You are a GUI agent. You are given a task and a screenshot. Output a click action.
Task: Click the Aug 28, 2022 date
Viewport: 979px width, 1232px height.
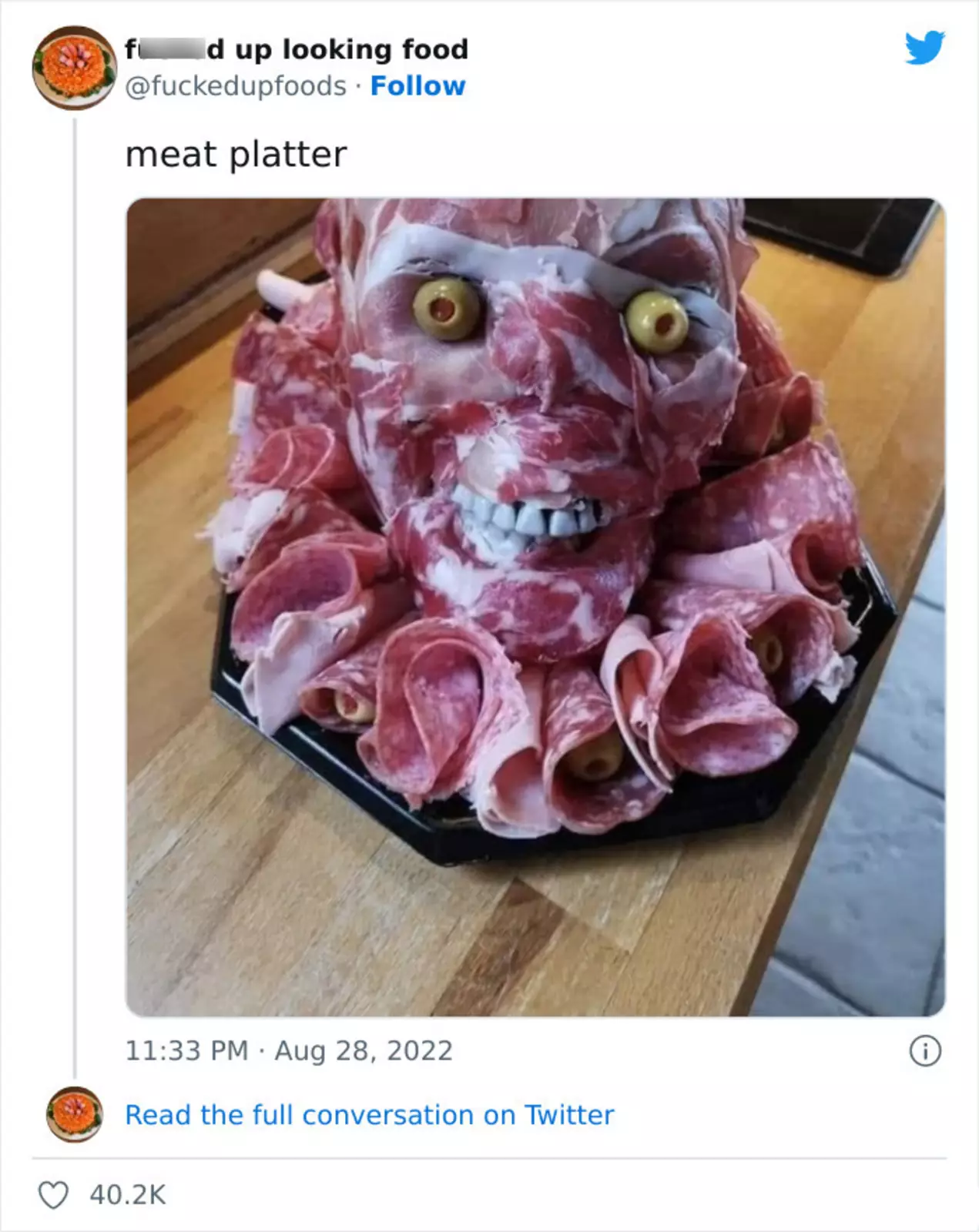tap(364, 1051)
